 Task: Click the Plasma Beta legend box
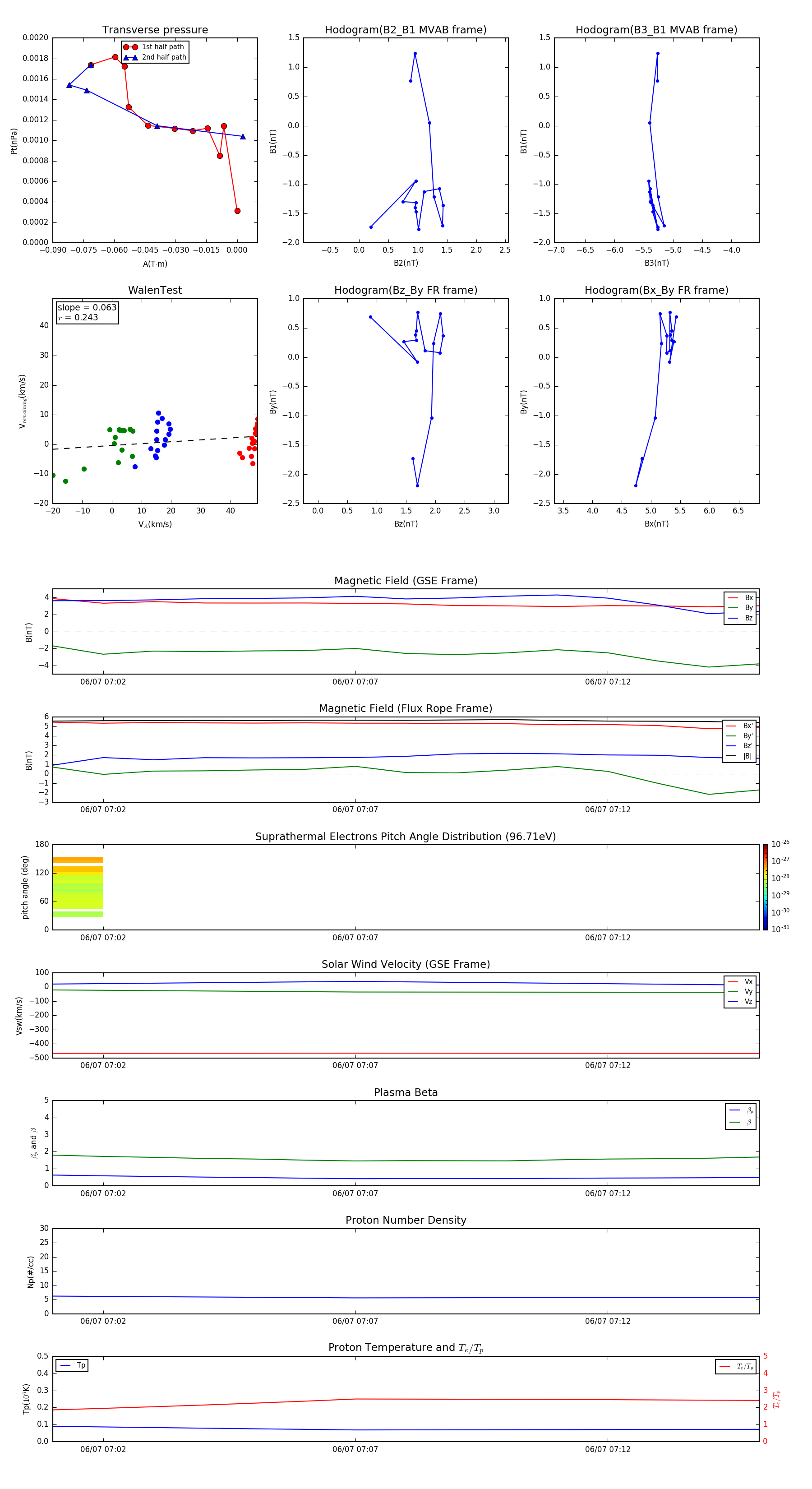pos(741,1116)
